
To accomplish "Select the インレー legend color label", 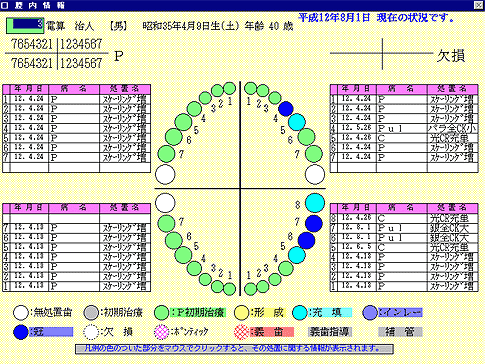I will click(400, 312).
